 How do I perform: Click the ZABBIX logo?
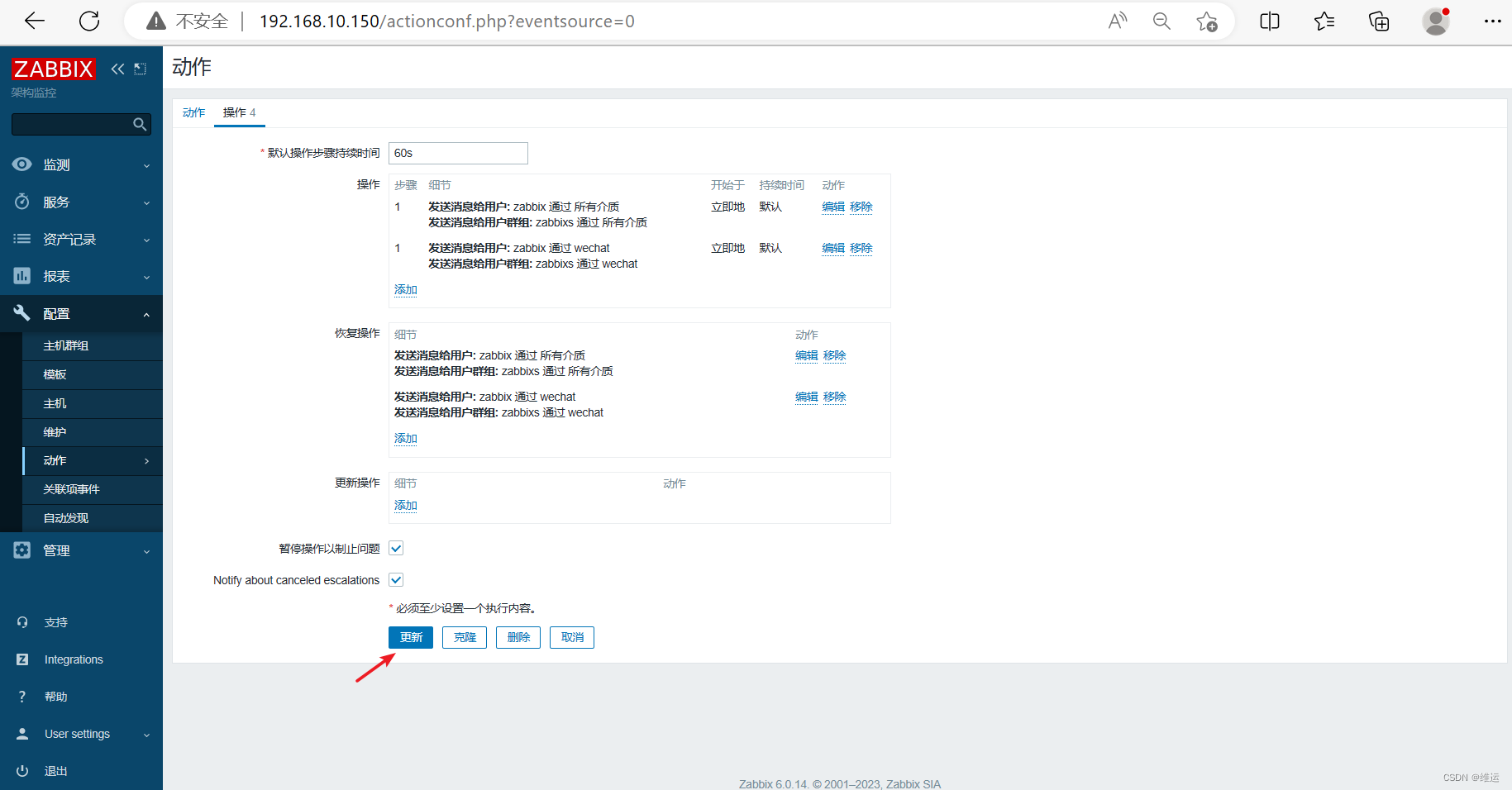pos(53,69)
